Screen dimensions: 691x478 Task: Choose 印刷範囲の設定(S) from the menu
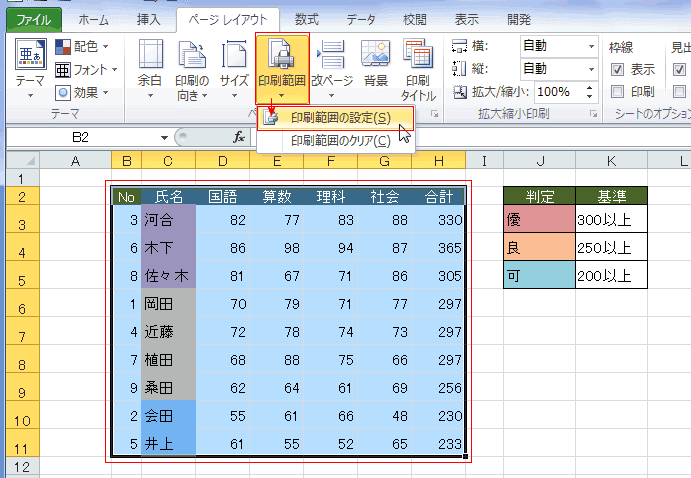tap(335, 118)
